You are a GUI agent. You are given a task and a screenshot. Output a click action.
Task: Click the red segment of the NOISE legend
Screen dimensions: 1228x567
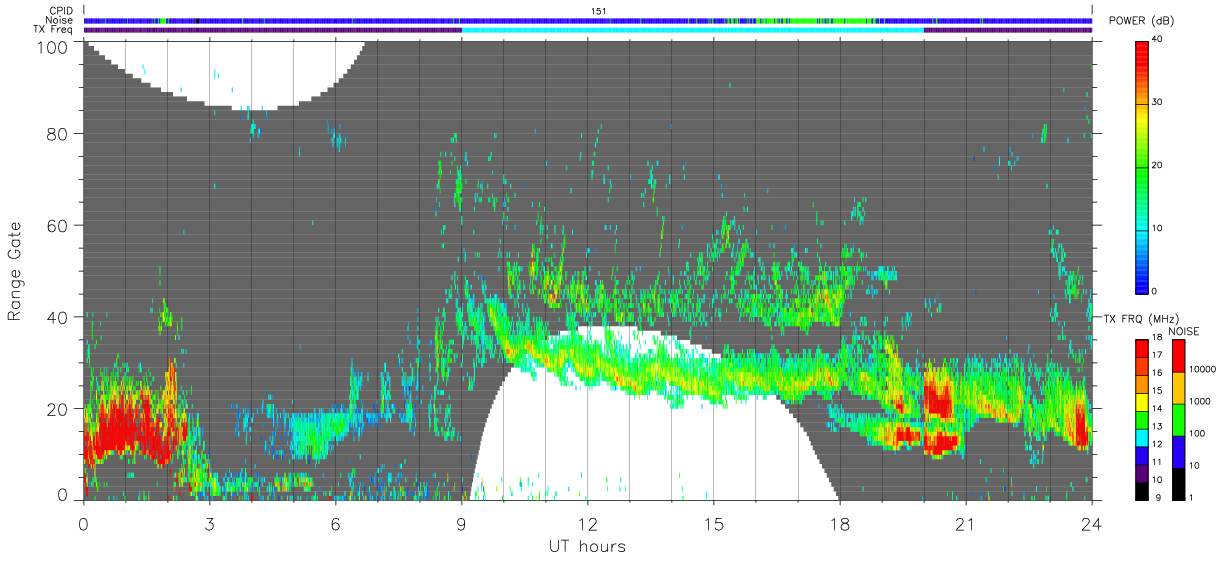[x=1179, y=356]
